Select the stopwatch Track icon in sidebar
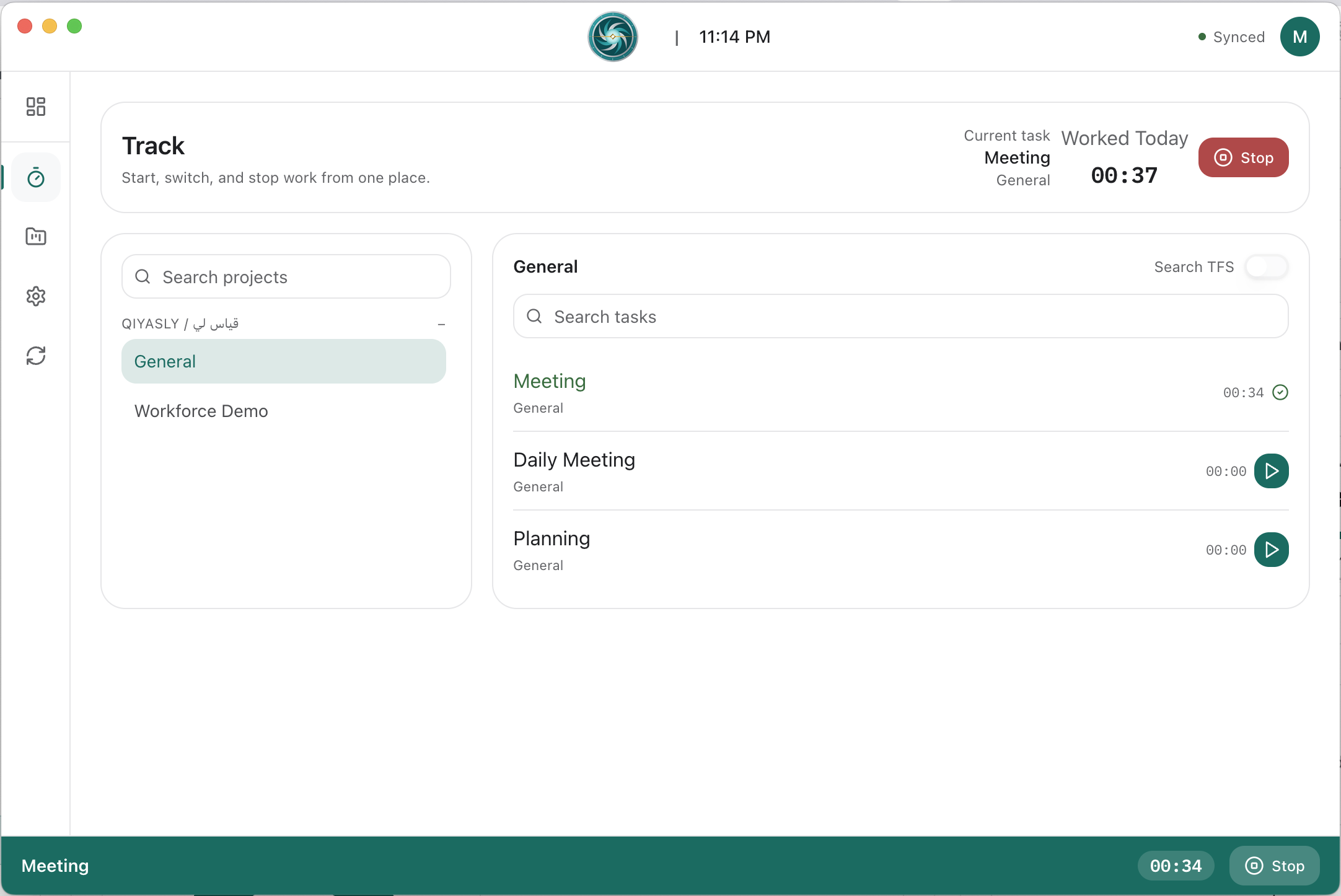Screen dimensions: 1341x896 [36, 178]
